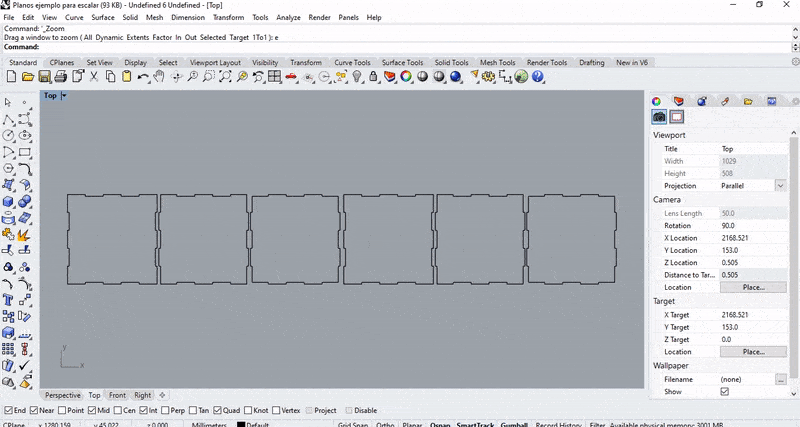The image size is (800, 427).
Task: Uncheck the Wallpaper Show checkbox
Action: pos(724,391)
